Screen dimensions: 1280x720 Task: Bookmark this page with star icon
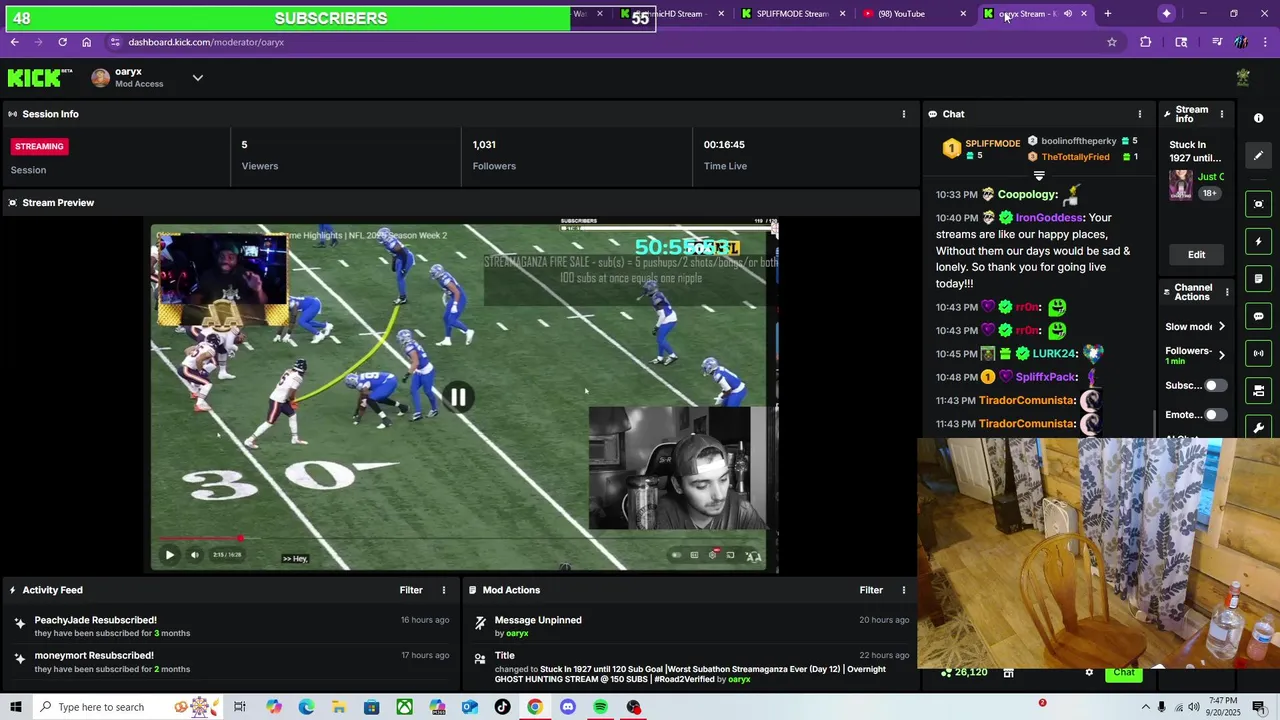tap(1111, 42)
